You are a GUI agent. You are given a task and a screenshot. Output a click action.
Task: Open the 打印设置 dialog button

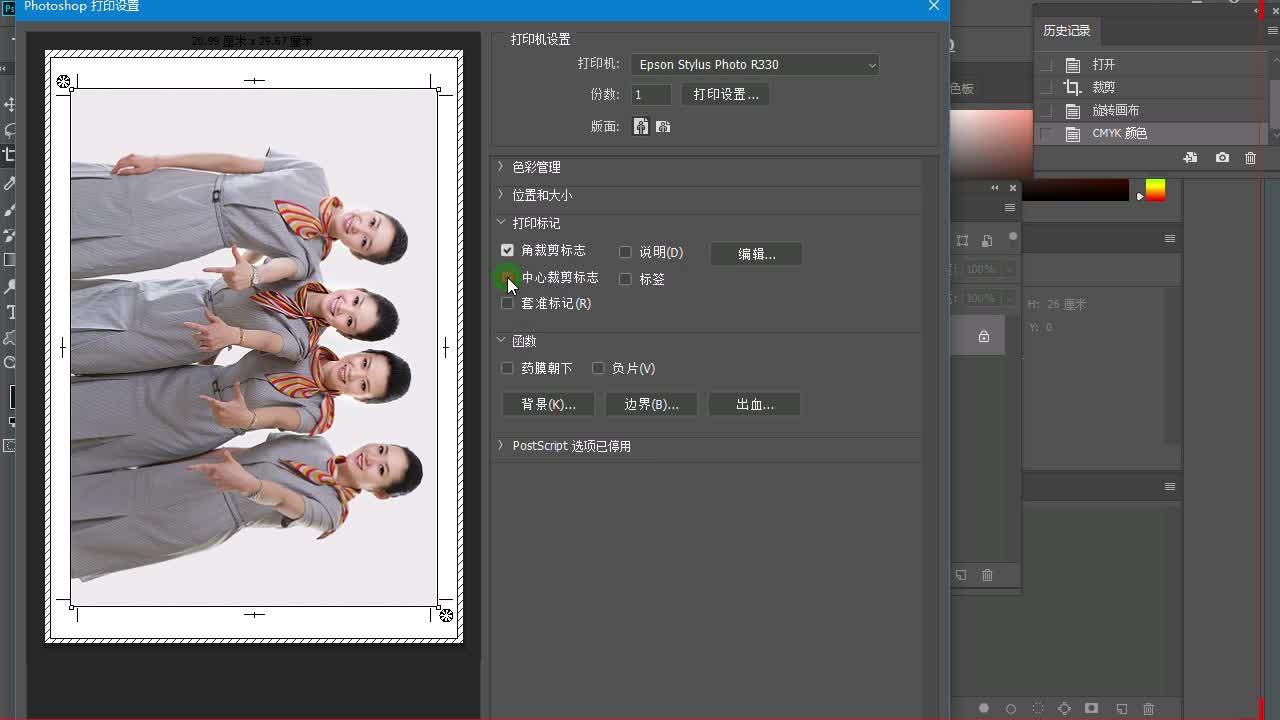(x=724, y=94)
